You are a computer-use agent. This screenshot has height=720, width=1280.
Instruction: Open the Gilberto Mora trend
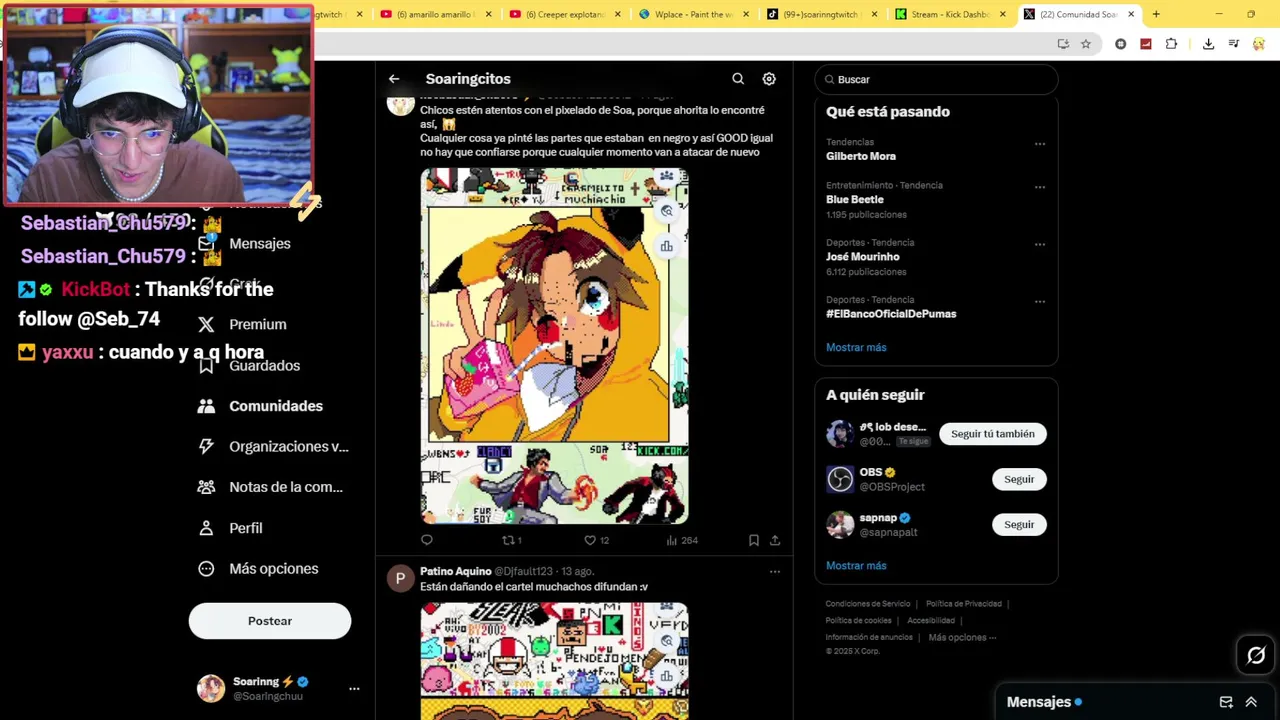[861, 156]
